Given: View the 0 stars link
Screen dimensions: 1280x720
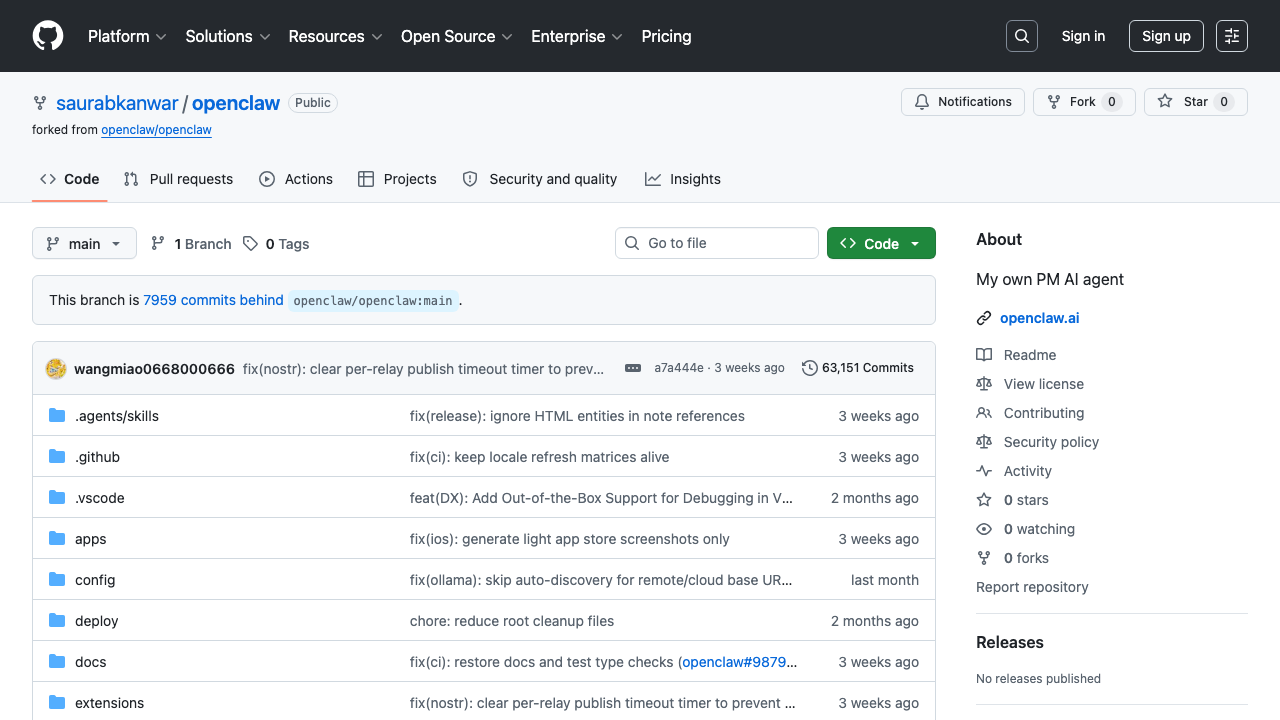Looking at the screenshot, I should [x=1026, y=500].
